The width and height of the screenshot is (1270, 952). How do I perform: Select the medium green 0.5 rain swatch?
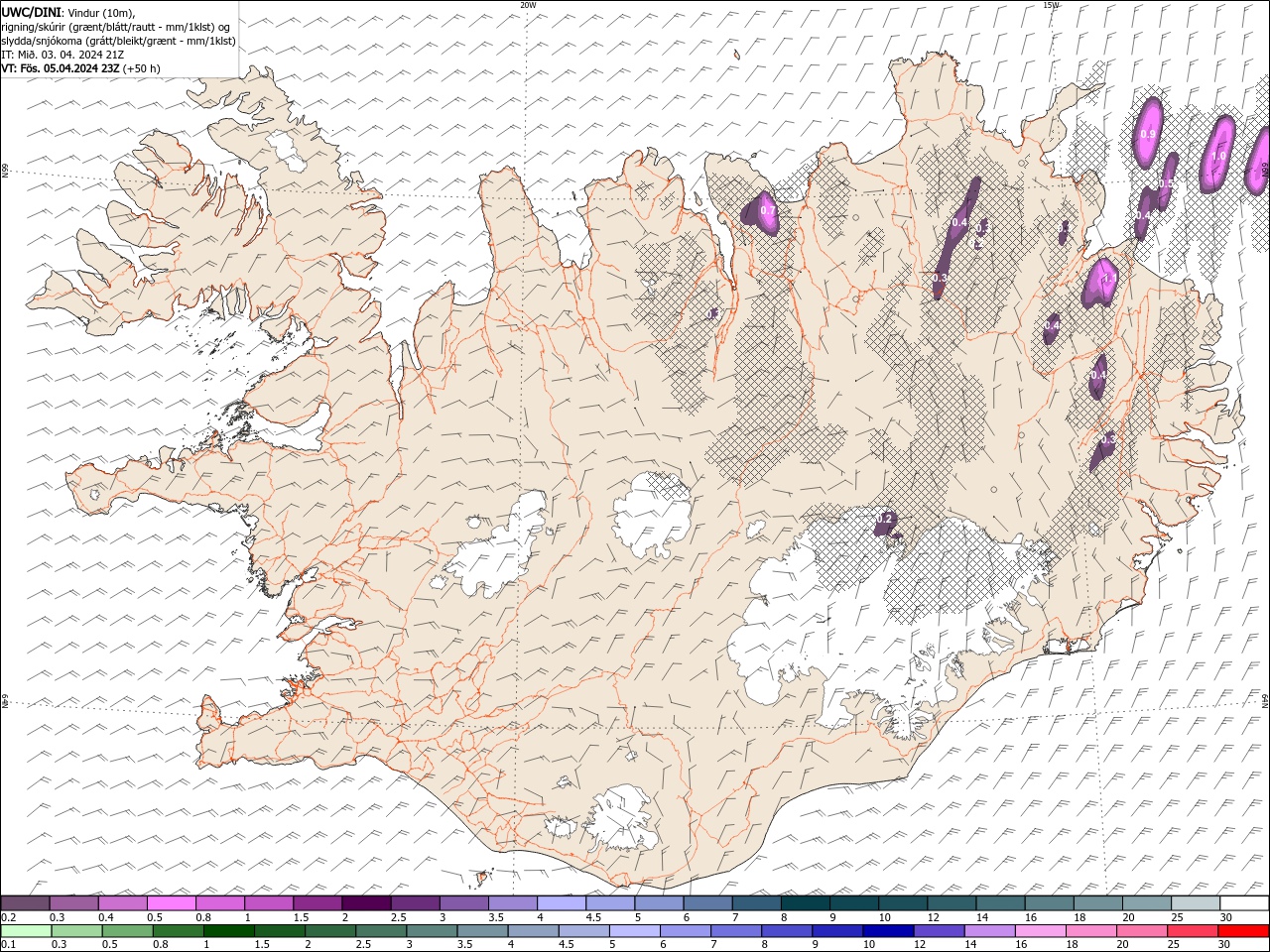tap(127, 931)
